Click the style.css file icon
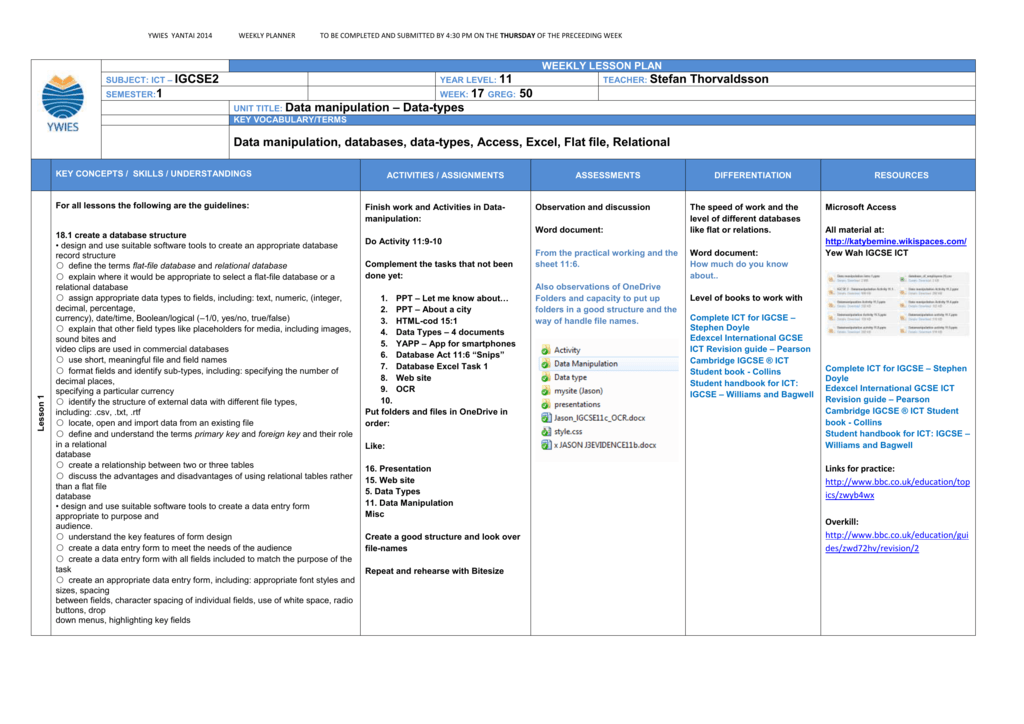 click(x=546, y=432)
